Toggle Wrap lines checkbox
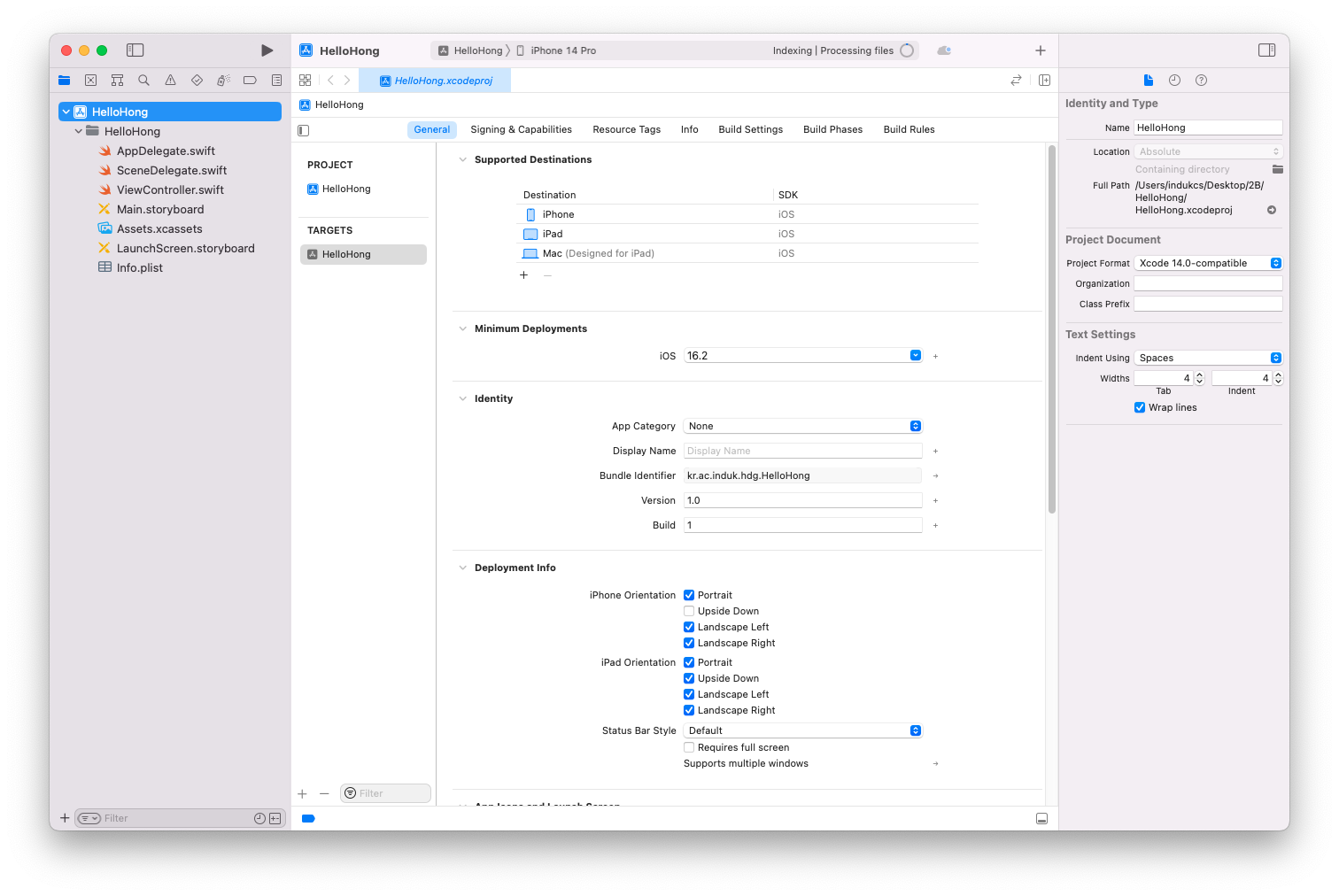 pyautogui.click(x=1140, y=407)
